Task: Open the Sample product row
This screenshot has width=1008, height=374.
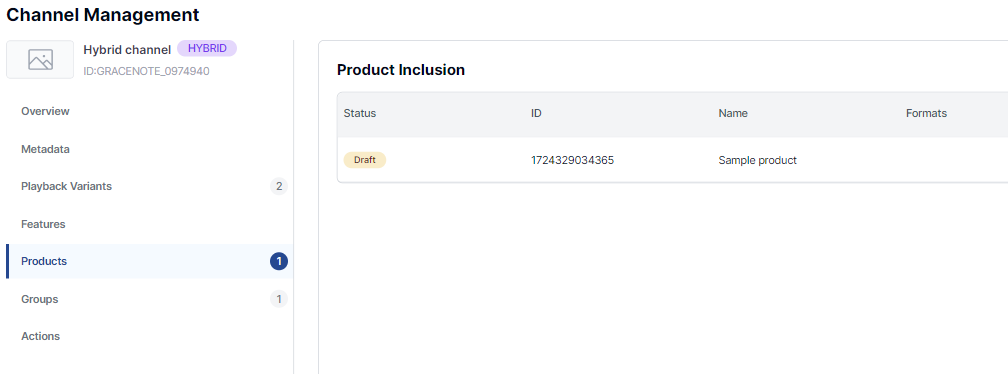Action: (672, 160)
